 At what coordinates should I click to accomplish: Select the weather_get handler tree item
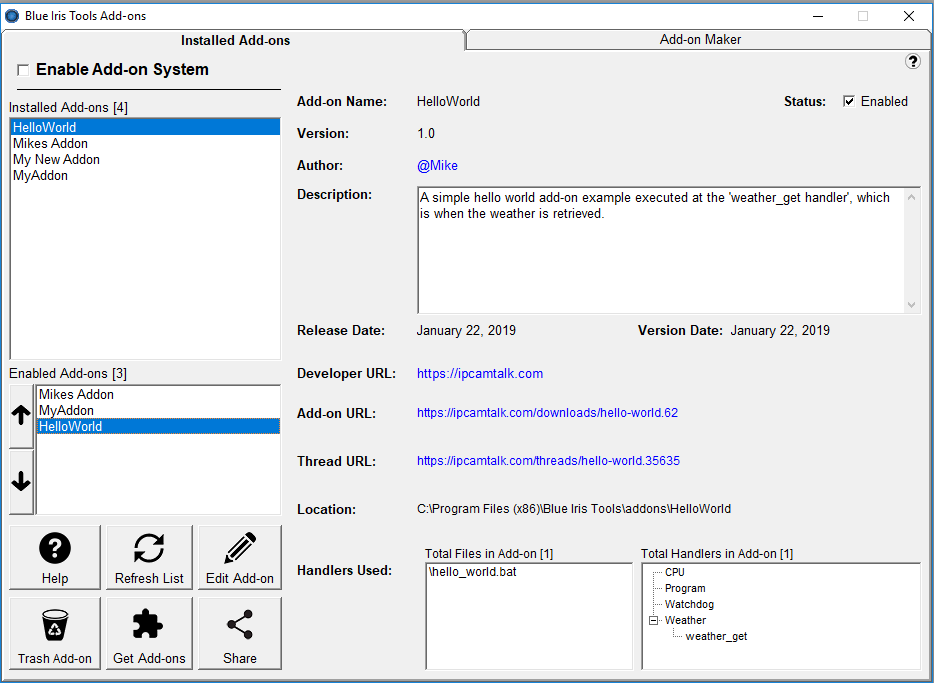(716, 636)
